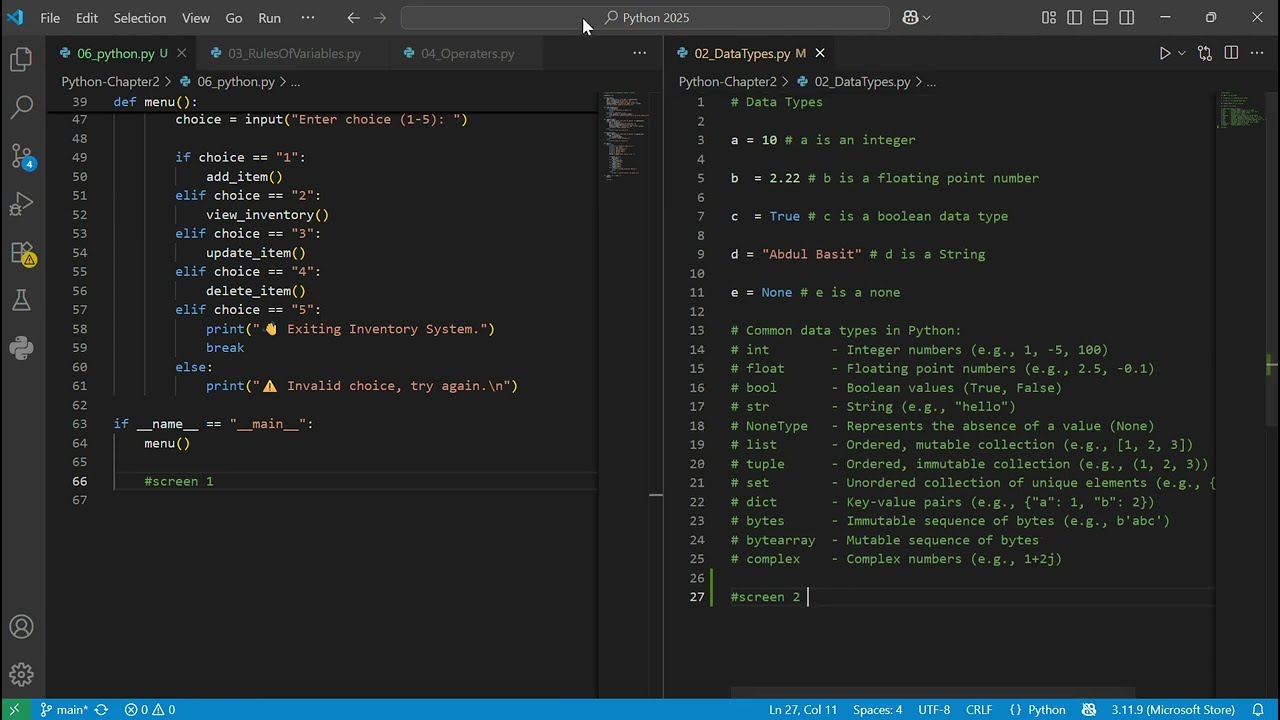
Task: Open the Accounts menu in activity bar
Action: click(x=21, y=627)
